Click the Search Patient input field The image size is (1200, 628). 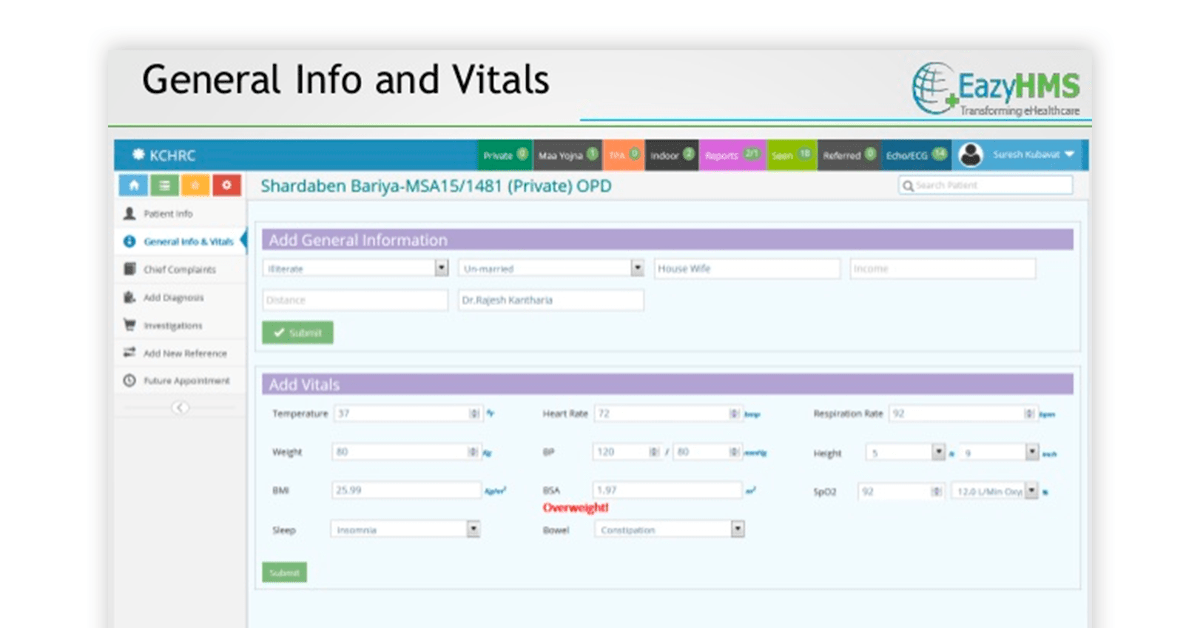tap(985, 185)
